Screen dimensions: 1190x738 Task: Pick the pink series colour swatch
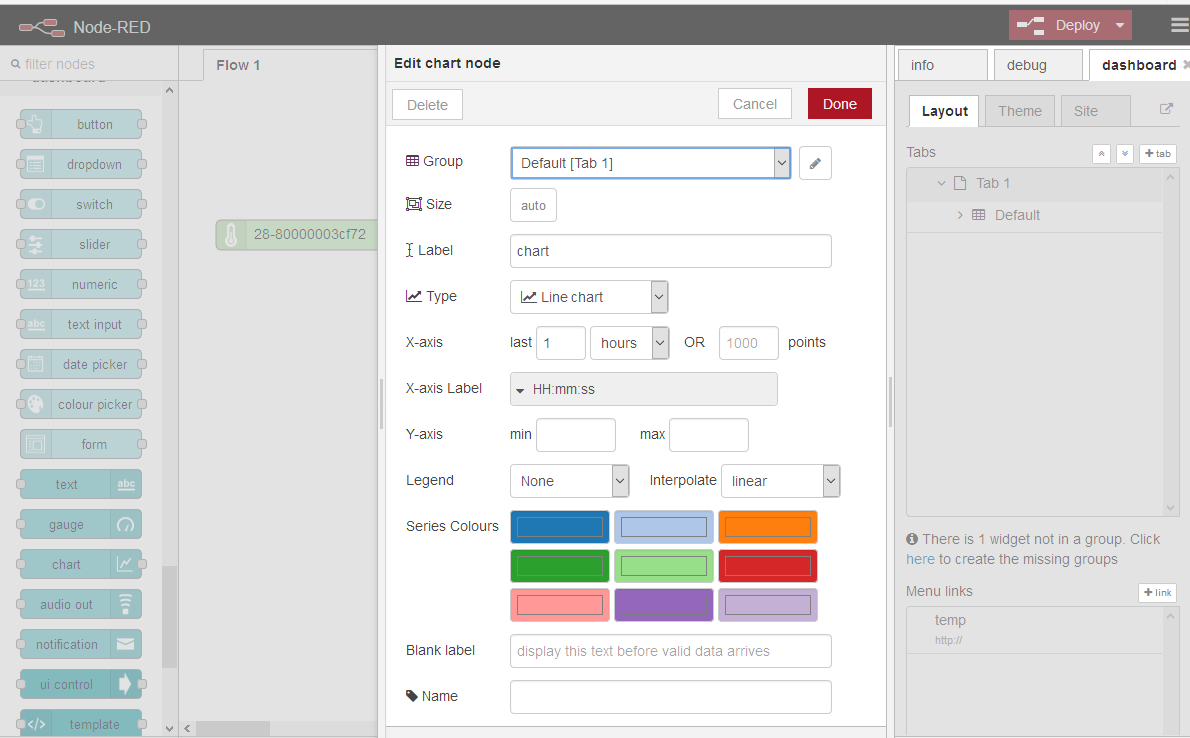tap(560, 604)
